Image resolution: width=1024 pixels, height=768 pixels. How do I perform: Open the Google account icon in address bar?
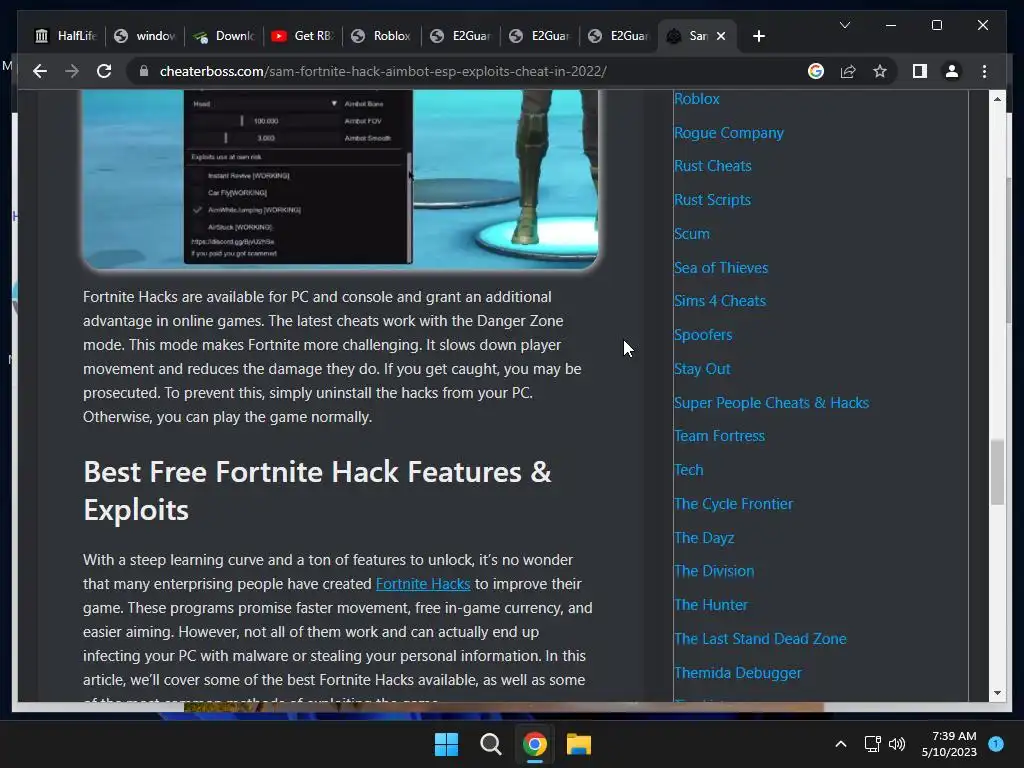816,71
